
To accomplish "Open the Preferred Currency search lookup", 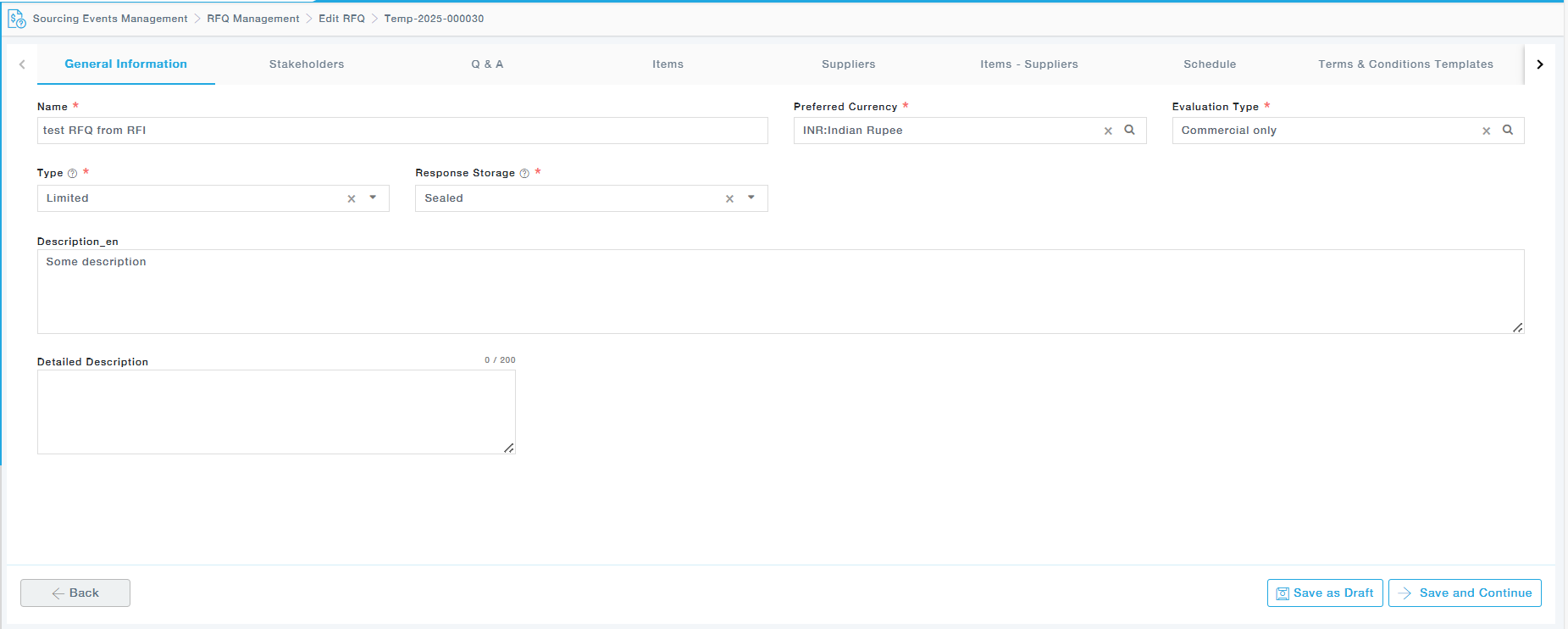I will click(1129, 130).
